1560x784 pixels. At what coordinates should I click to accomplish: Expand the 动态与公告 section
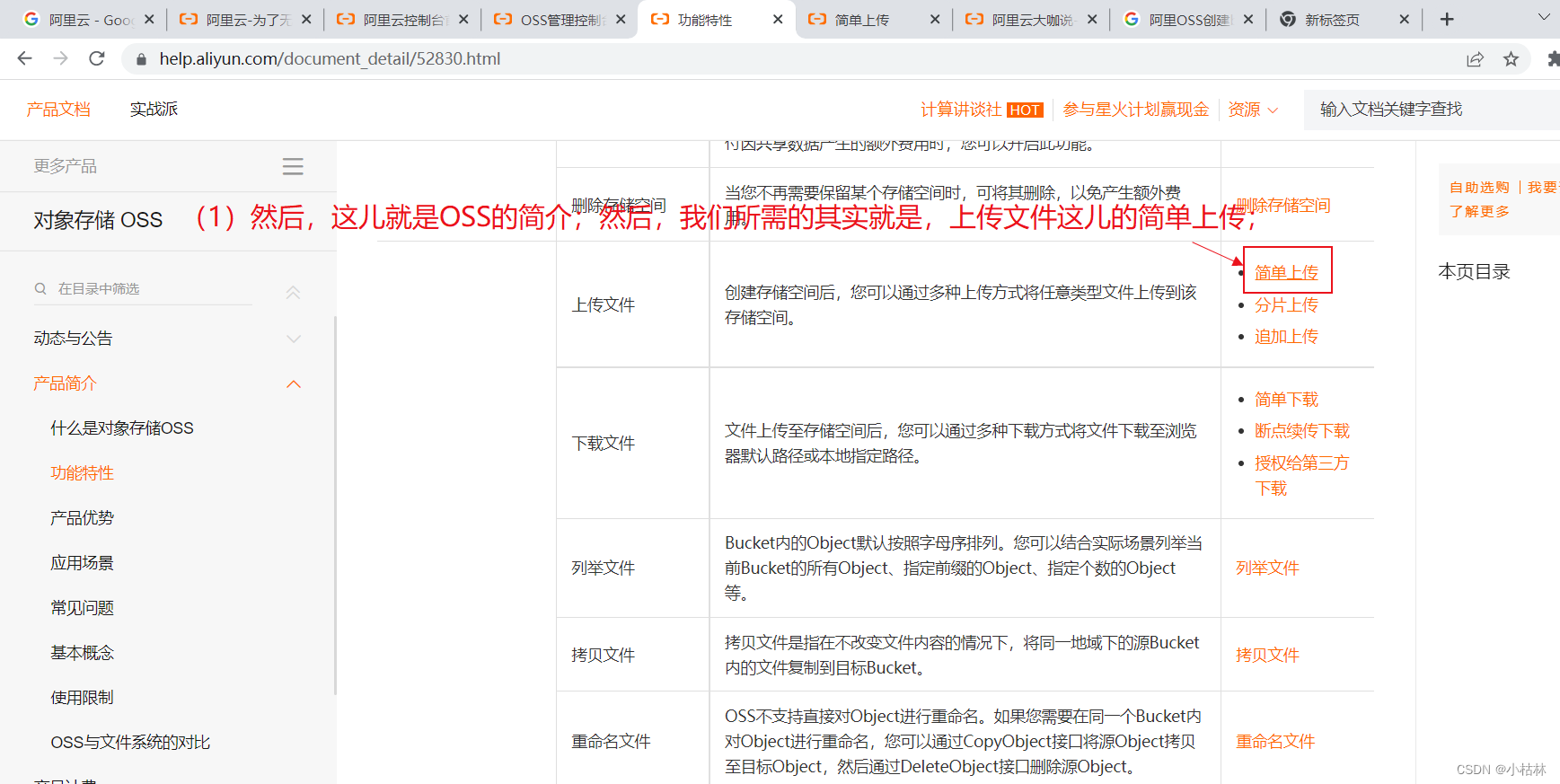coord(168,339)
